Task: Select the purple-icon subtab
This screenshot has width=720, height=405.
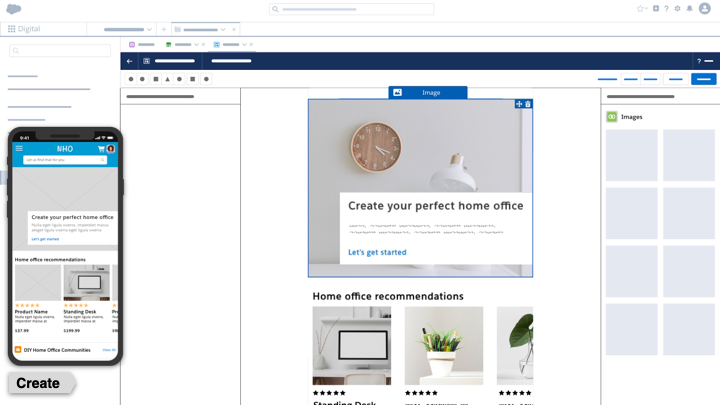Action: [141, 45]
